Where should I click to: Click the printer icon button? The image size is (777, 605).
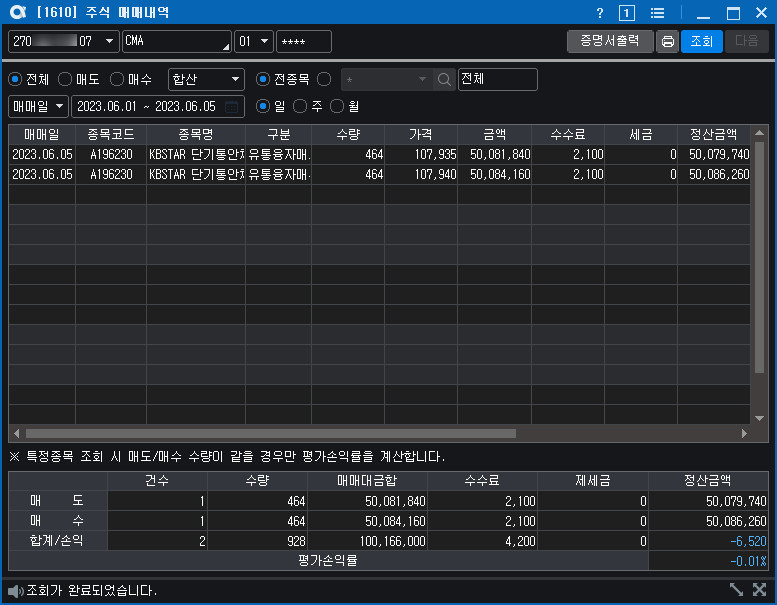click(x=667, y=41)
